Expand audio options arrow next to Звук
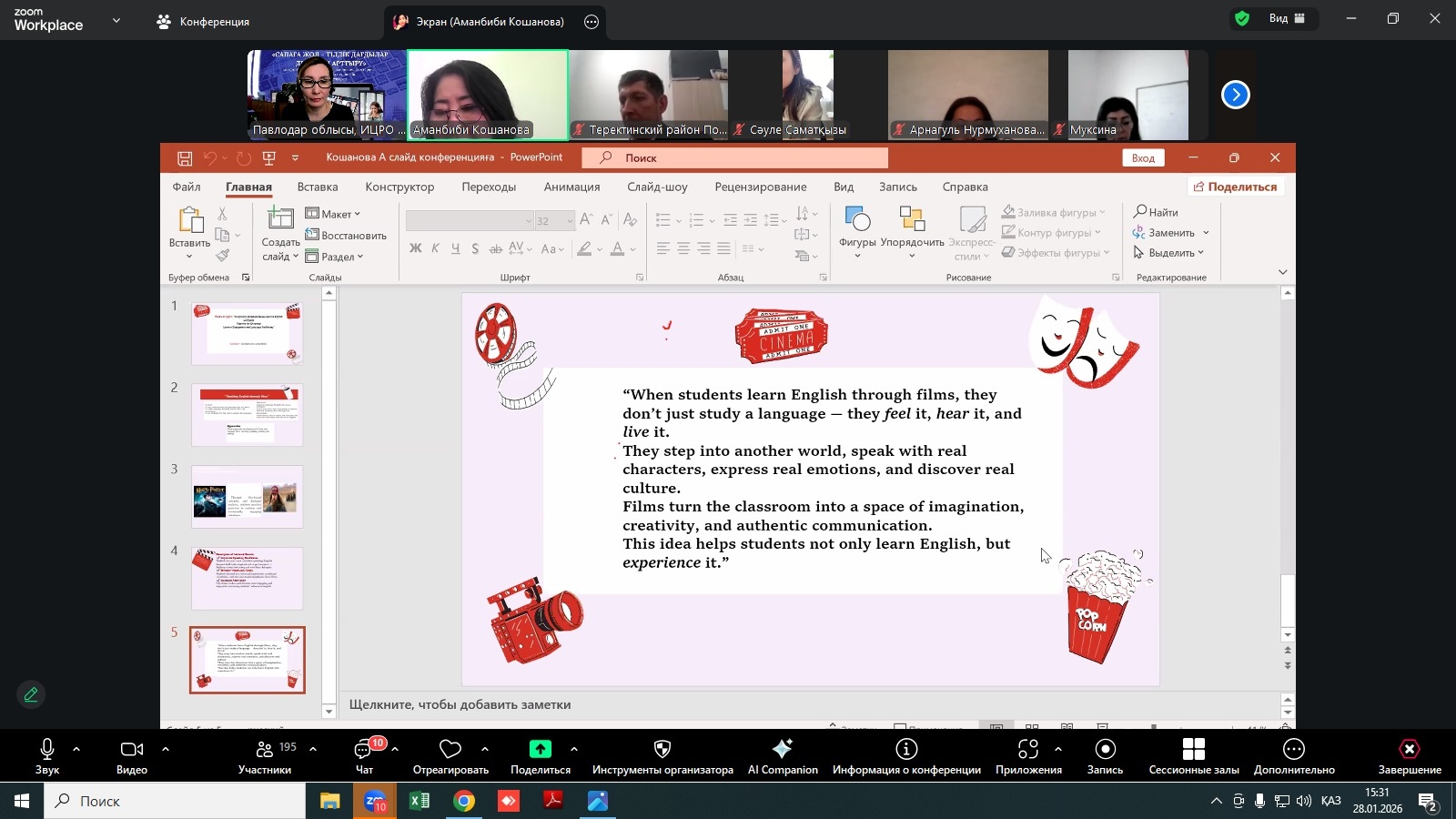Image resolution: width=1456 pixels, height=819 pixels. 76,749
